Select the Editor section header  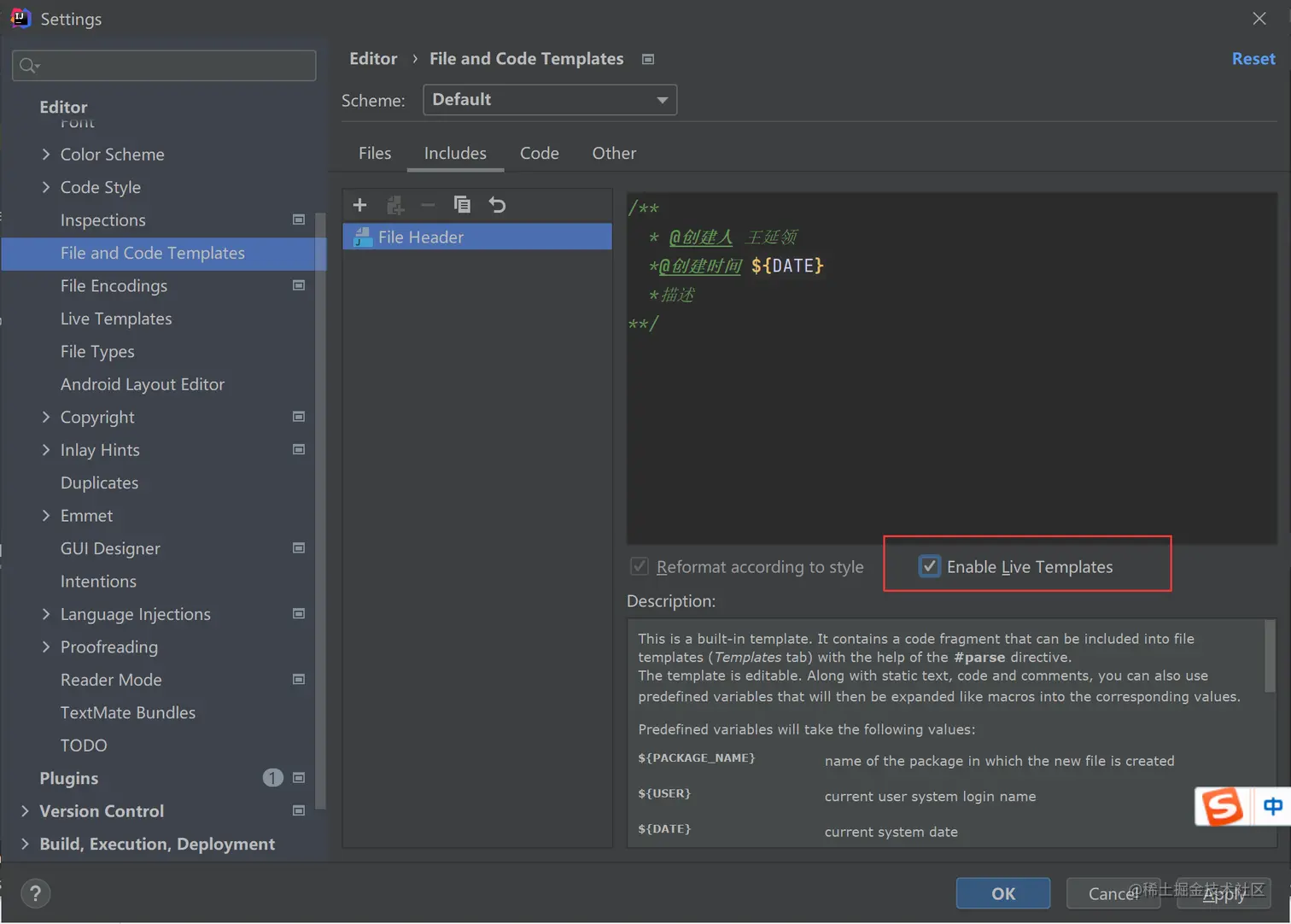pyautogui.click(x=63, y=107)
